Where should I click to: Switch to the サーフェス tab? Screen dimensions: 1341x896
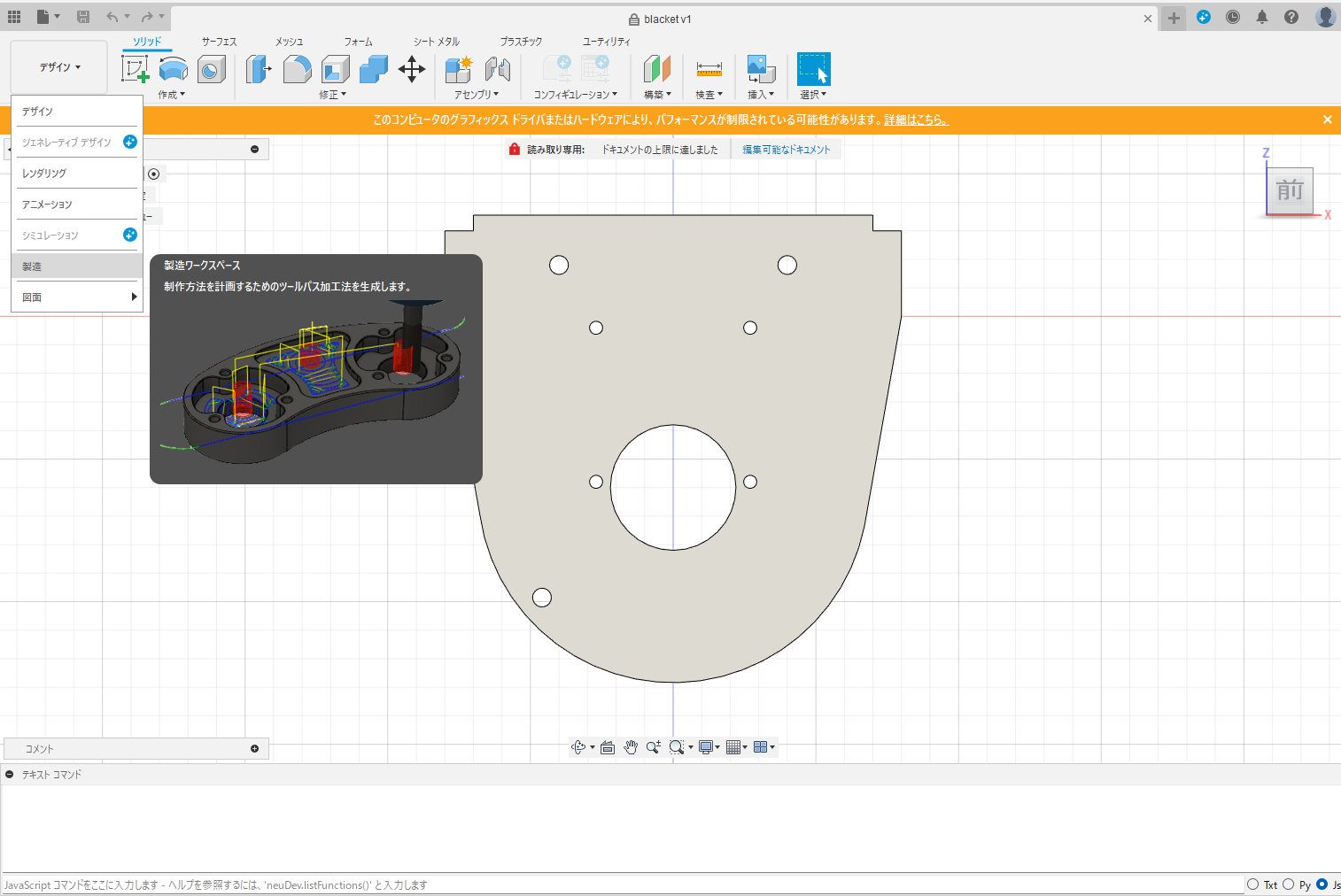[219, 42]
